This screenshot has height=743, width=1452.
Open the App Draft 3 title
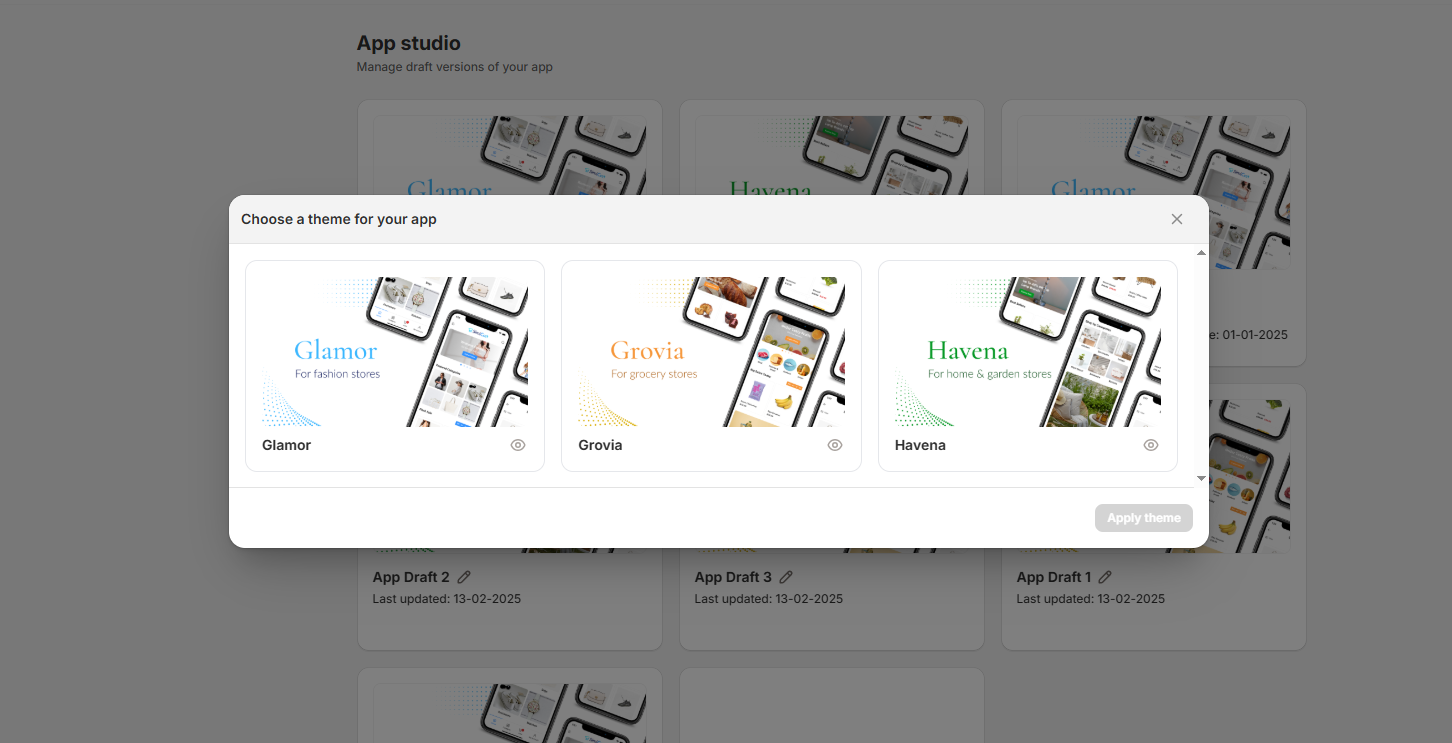pos(733,577)
